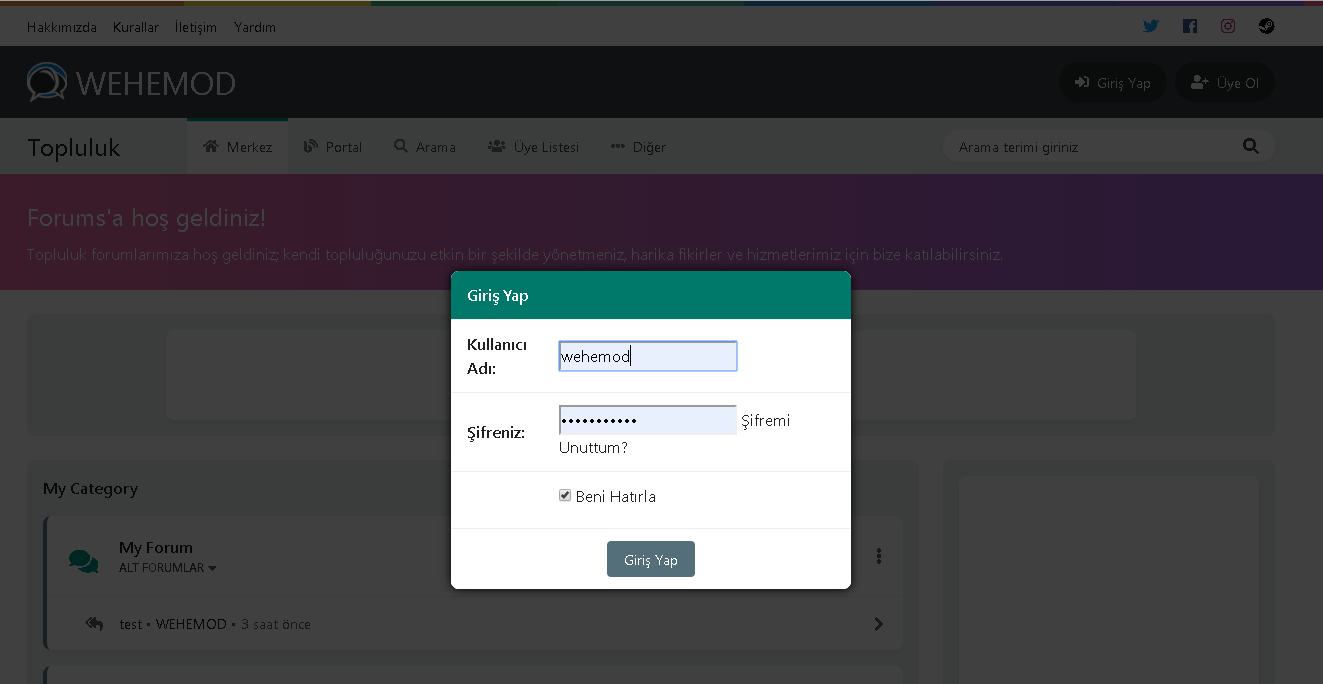Go to the last post chevron arrow
Screen dimensions: 1323x684
click(x=879, y=624)
